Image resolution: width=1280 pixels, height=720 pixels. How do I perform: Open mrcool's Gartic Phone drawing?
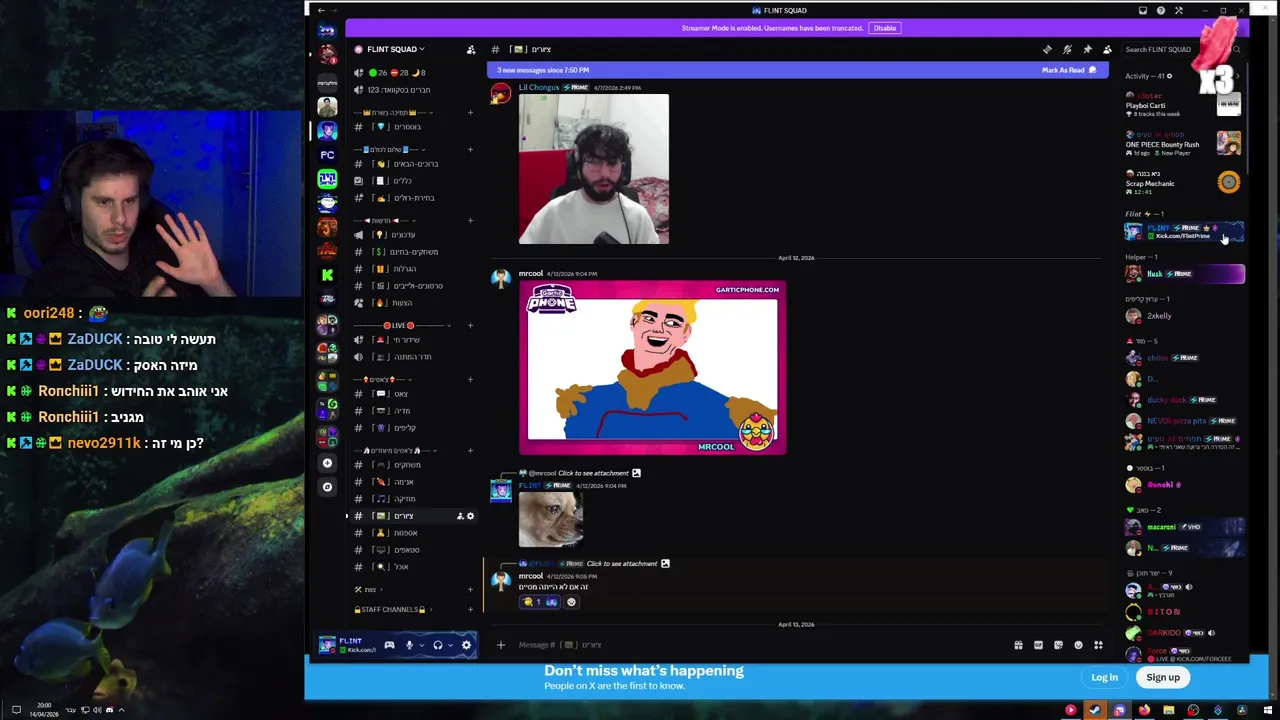click(x=653, y=368)
